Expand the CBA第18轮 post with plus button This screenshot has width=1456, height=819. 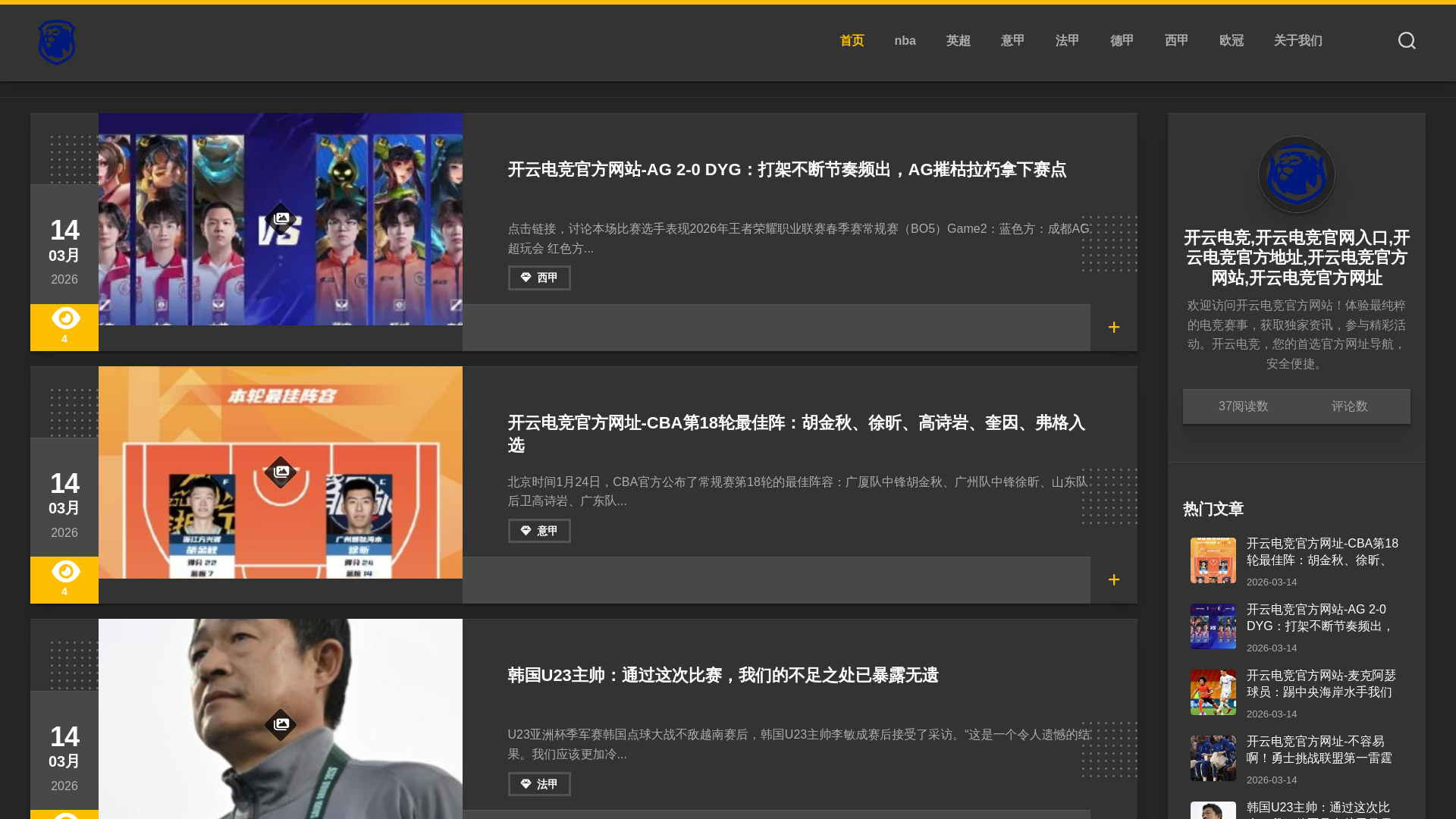pyautogui.click(x=1113, y=580)
